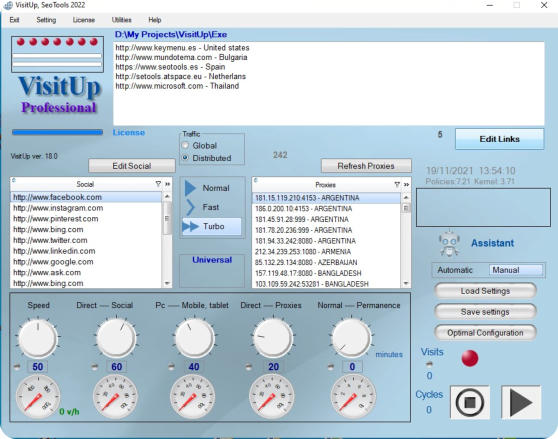
Task: Click the Save settings button
Action: 485,312
